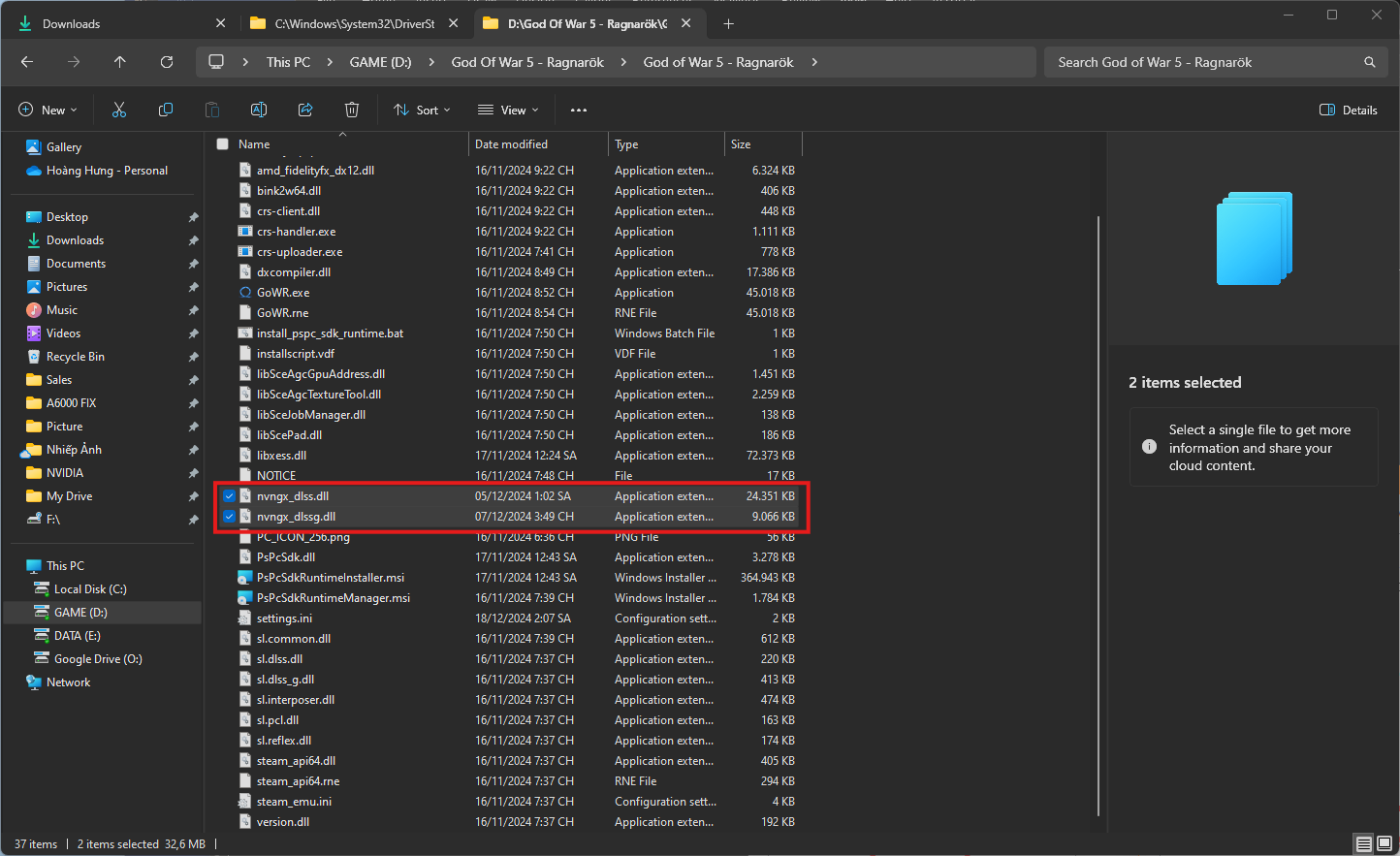The height and width of the screenshot is (856, 1400).
Task: Click the GoWR.exe file icon
Action: (x=245, y=292)
